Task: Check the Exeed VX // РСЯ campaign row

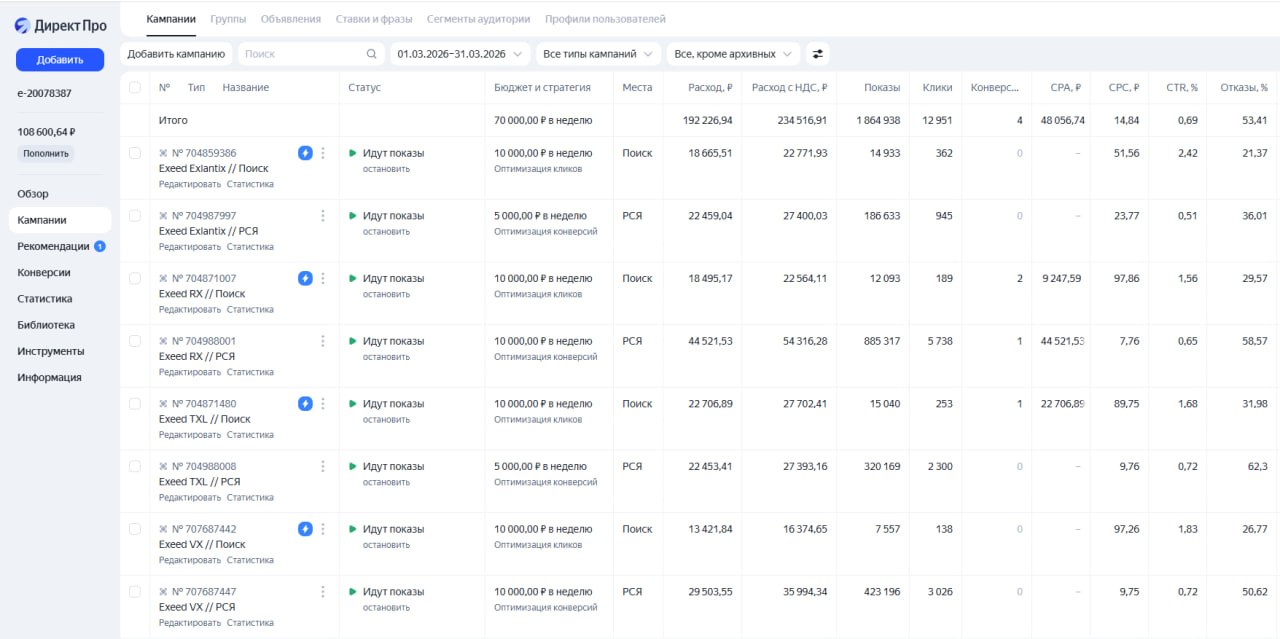Action: pos(135,591)
